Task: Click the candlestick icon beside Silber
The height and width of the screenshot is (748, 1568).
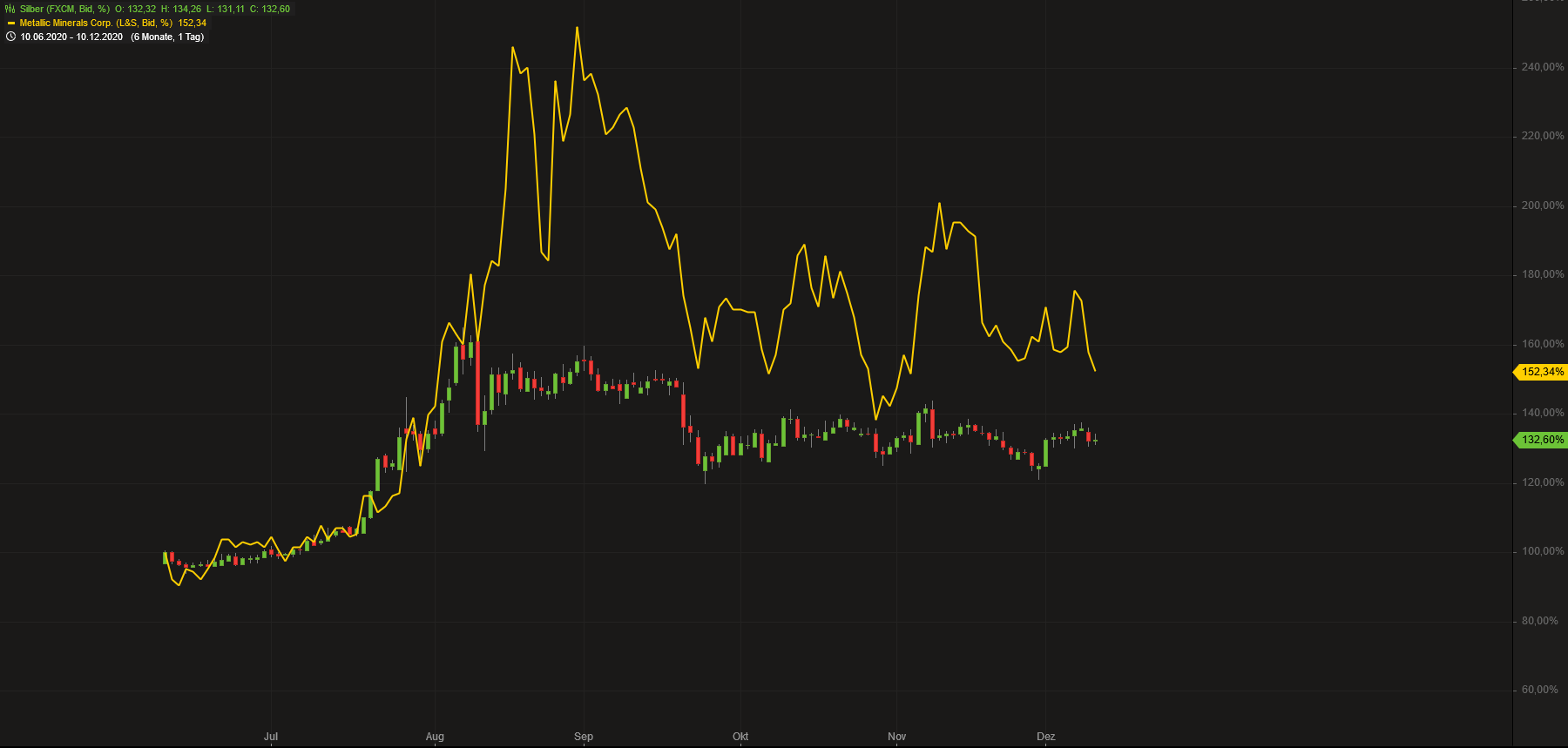Action: (10, 9)
